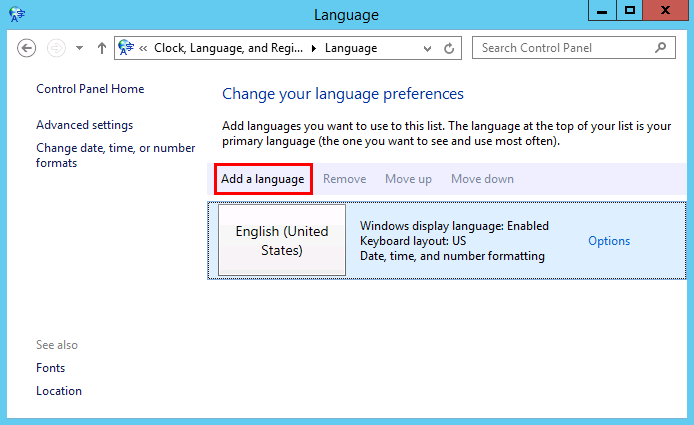Viewport: 694px width, 425px height.
Task: Minimize the Language window
Action: pos(602,11)
